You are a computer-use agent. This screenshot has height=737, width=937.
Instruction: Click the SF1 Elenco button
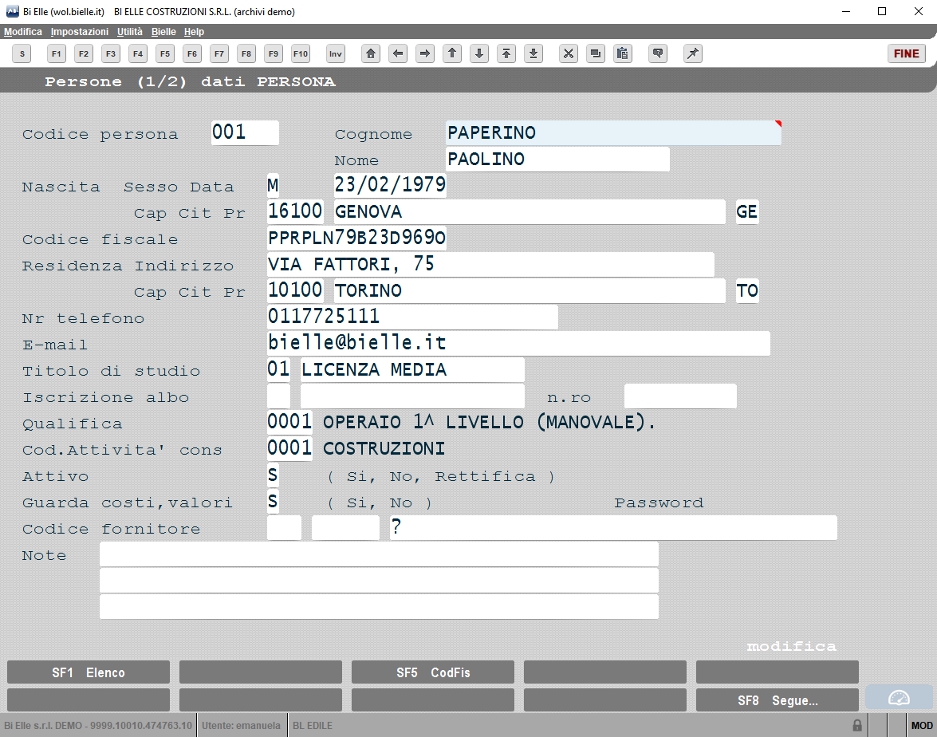[x=88, y=672]
